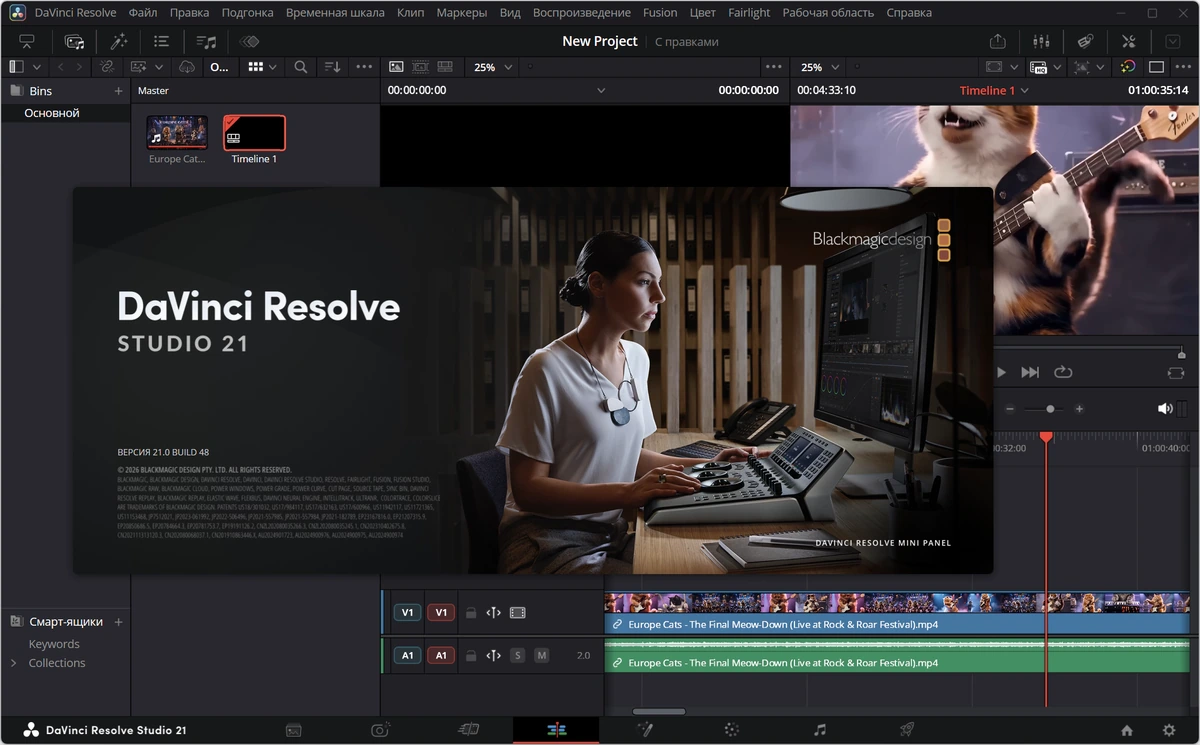Mute audio track A1 with M button
Image resolution: width=1200 pixels, height=745 pixels.
(541, 656)
